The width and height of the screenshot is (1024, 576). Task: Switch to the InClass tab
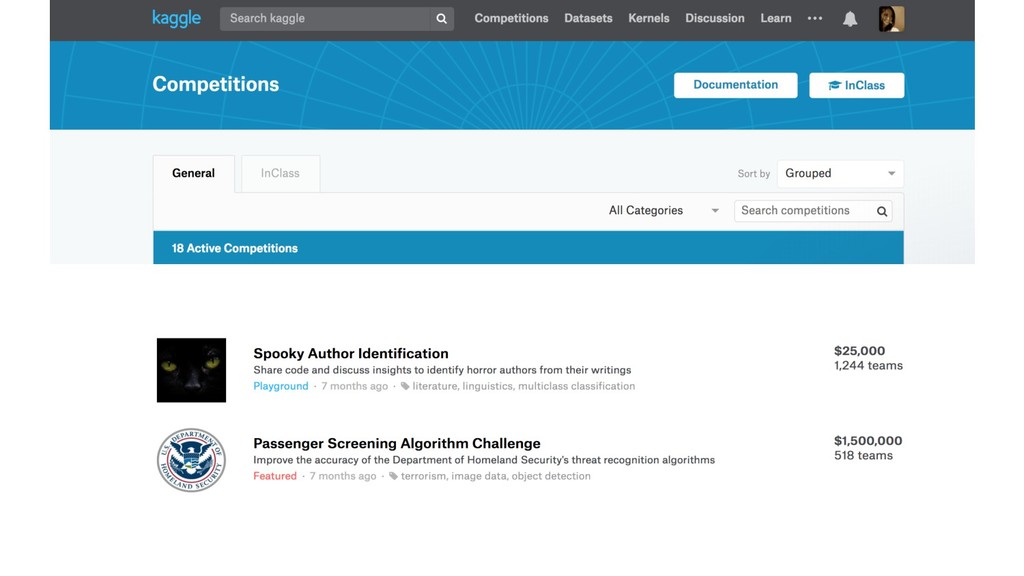point(280,174)
